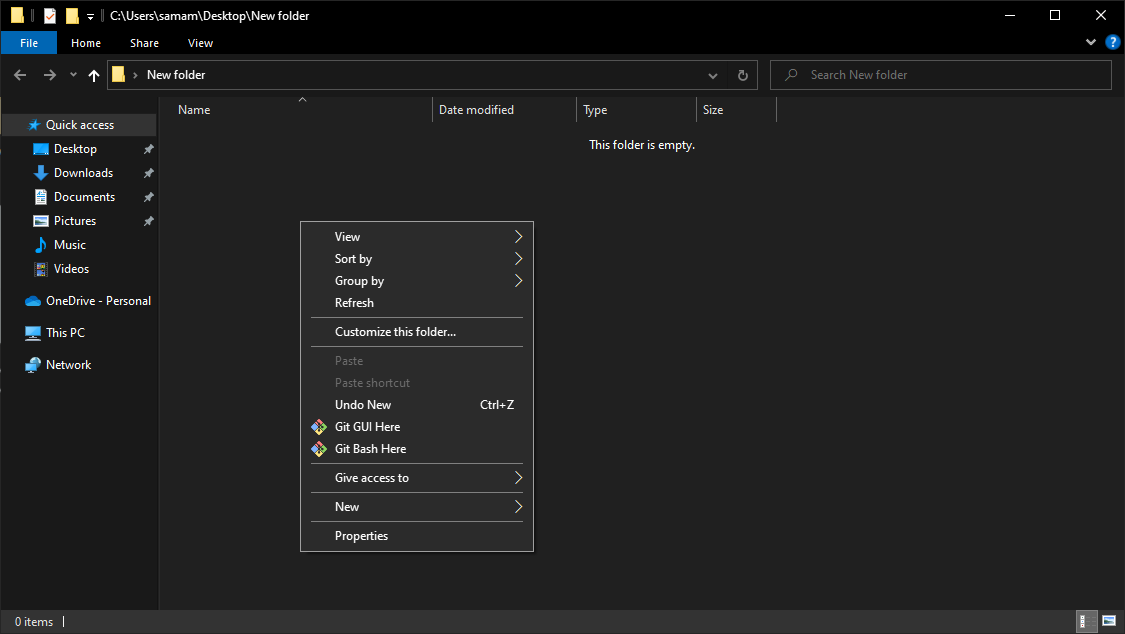
Task: Open the View submenu in context menu
Action: (x=417, y=237)
